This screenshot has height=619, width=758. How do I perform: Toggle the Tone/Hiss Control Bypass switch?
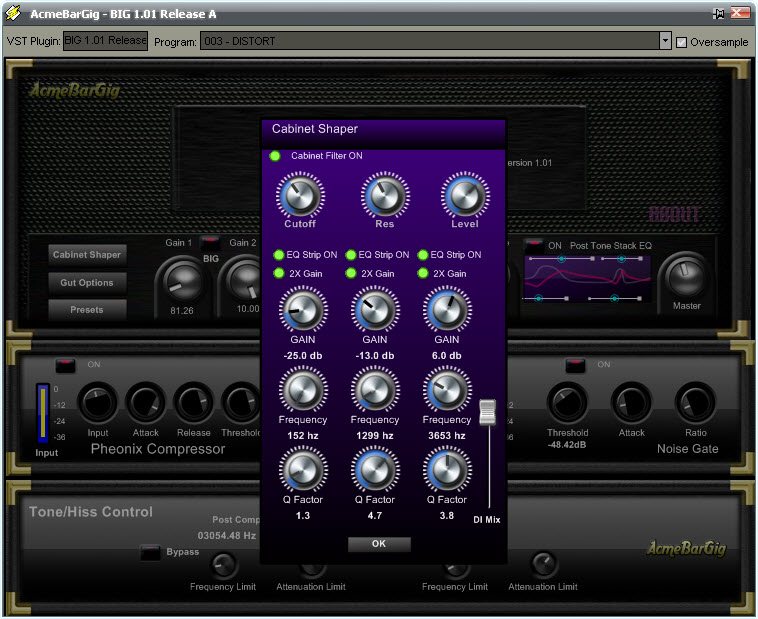point(150,552)
